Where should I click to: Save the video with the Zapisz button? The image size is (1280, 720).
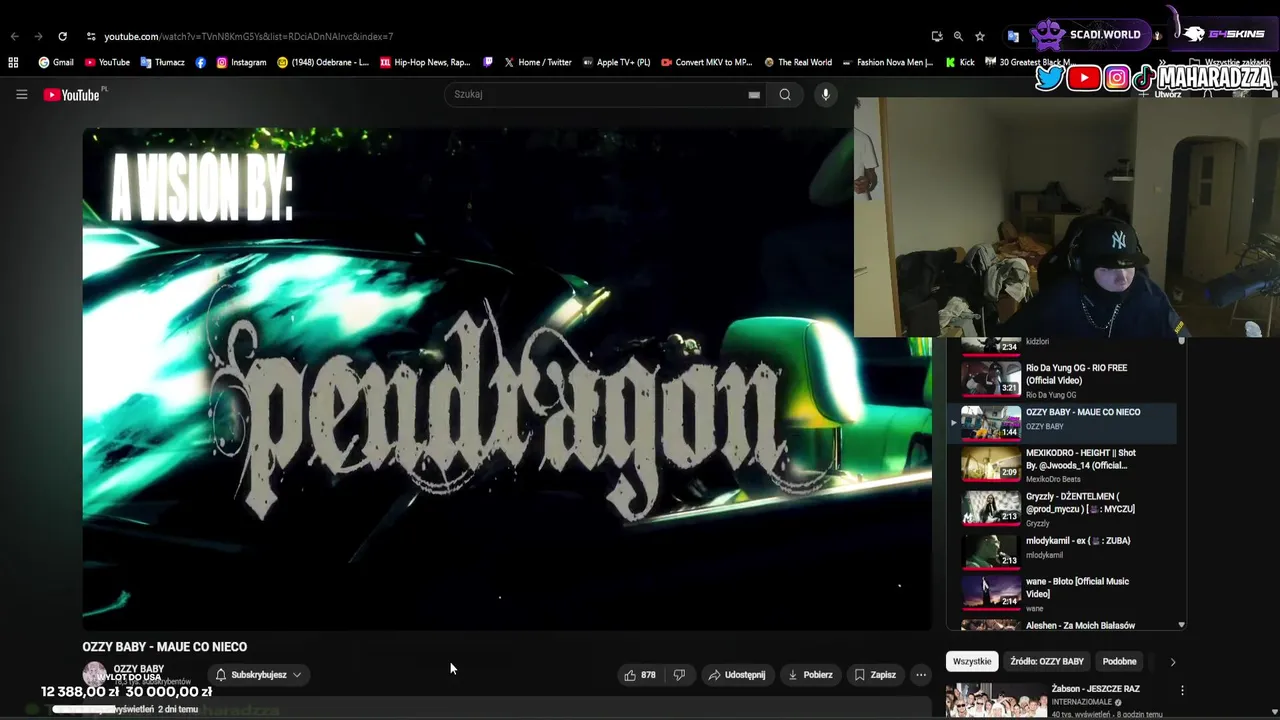874,675
